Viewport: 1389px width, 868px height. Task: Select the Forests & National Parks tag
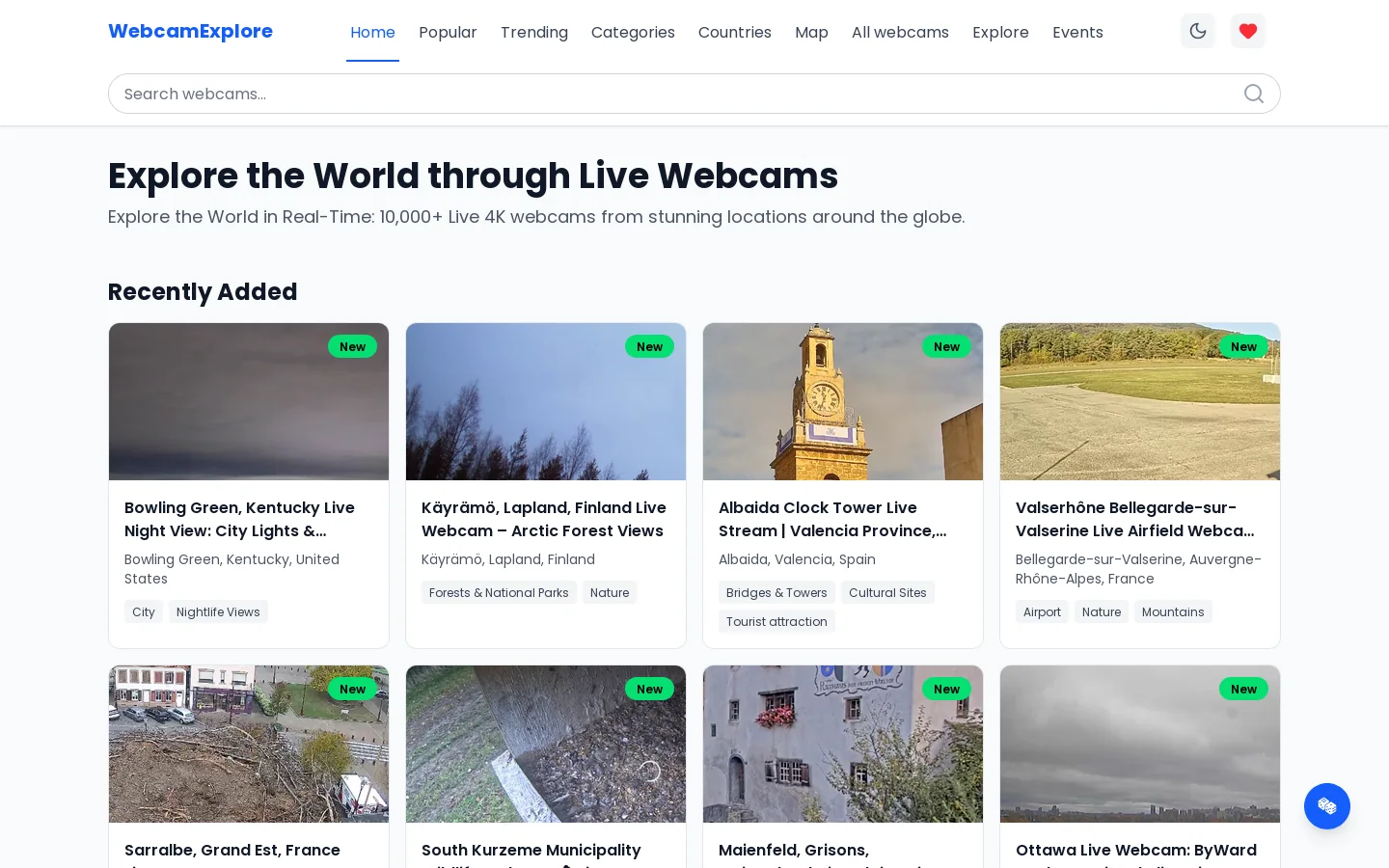(x=499, y=592)
